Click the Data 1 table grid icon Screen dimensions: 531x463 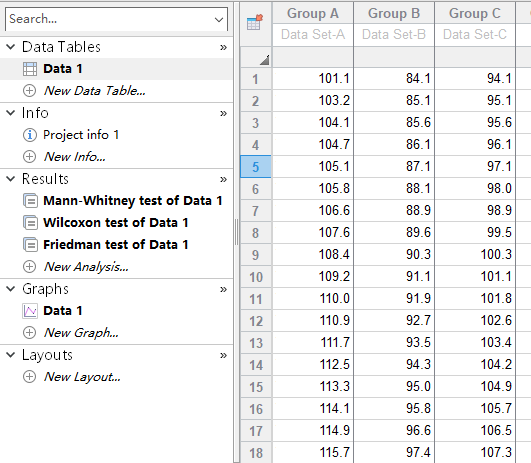[30, 69]
